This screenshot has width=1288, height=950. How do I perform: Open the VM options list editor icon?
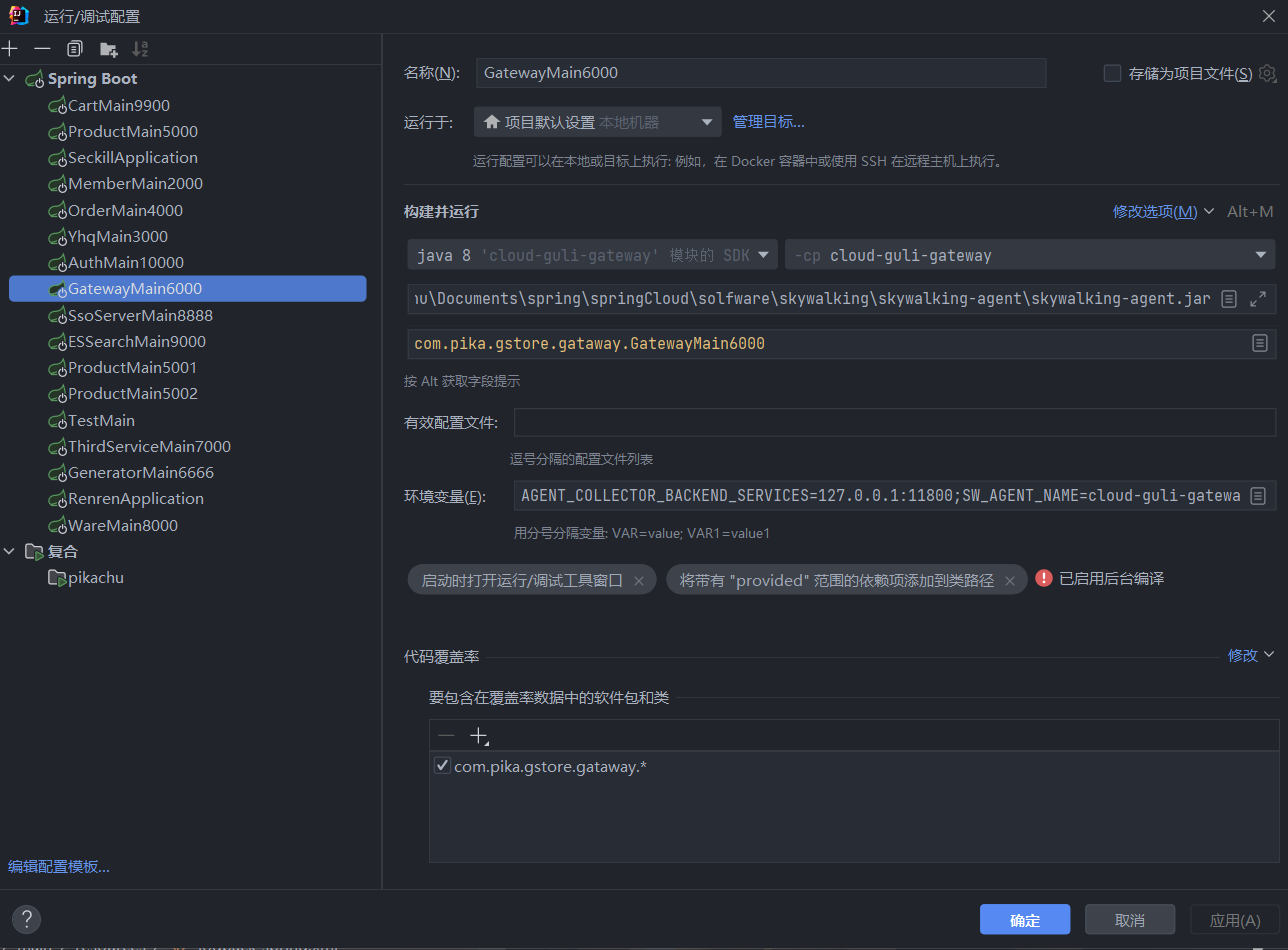pyautogui.click(x=1230, y=298)
